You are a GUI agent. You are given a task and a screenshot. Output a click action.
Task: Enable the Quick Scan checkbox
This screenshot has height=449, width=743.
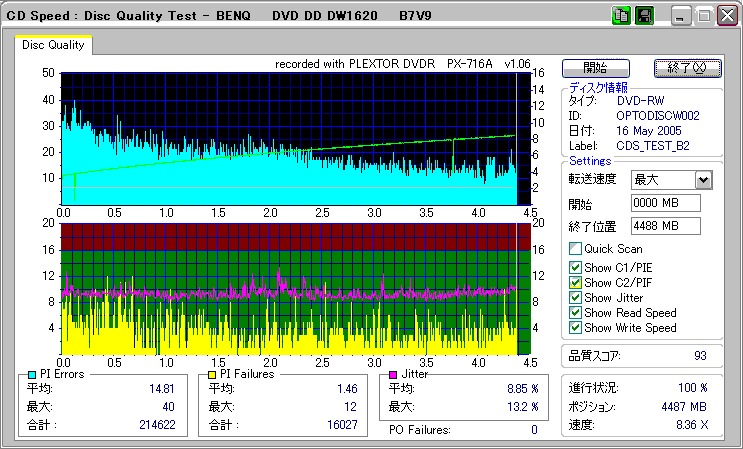(x=575, y=249)
